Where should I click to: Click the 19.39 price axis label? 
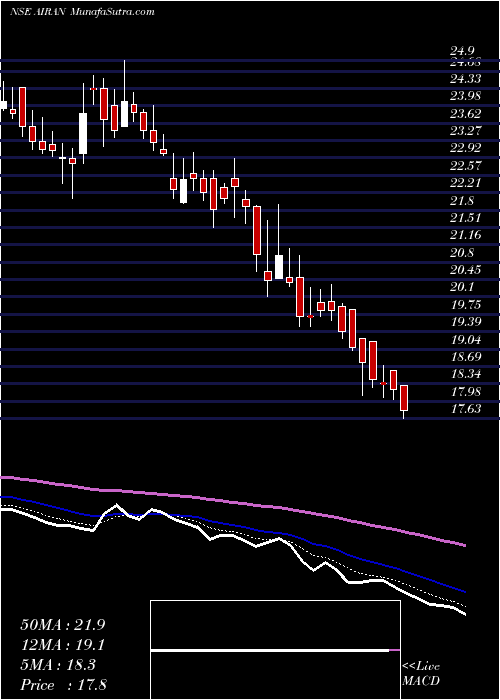pos(465,322)
